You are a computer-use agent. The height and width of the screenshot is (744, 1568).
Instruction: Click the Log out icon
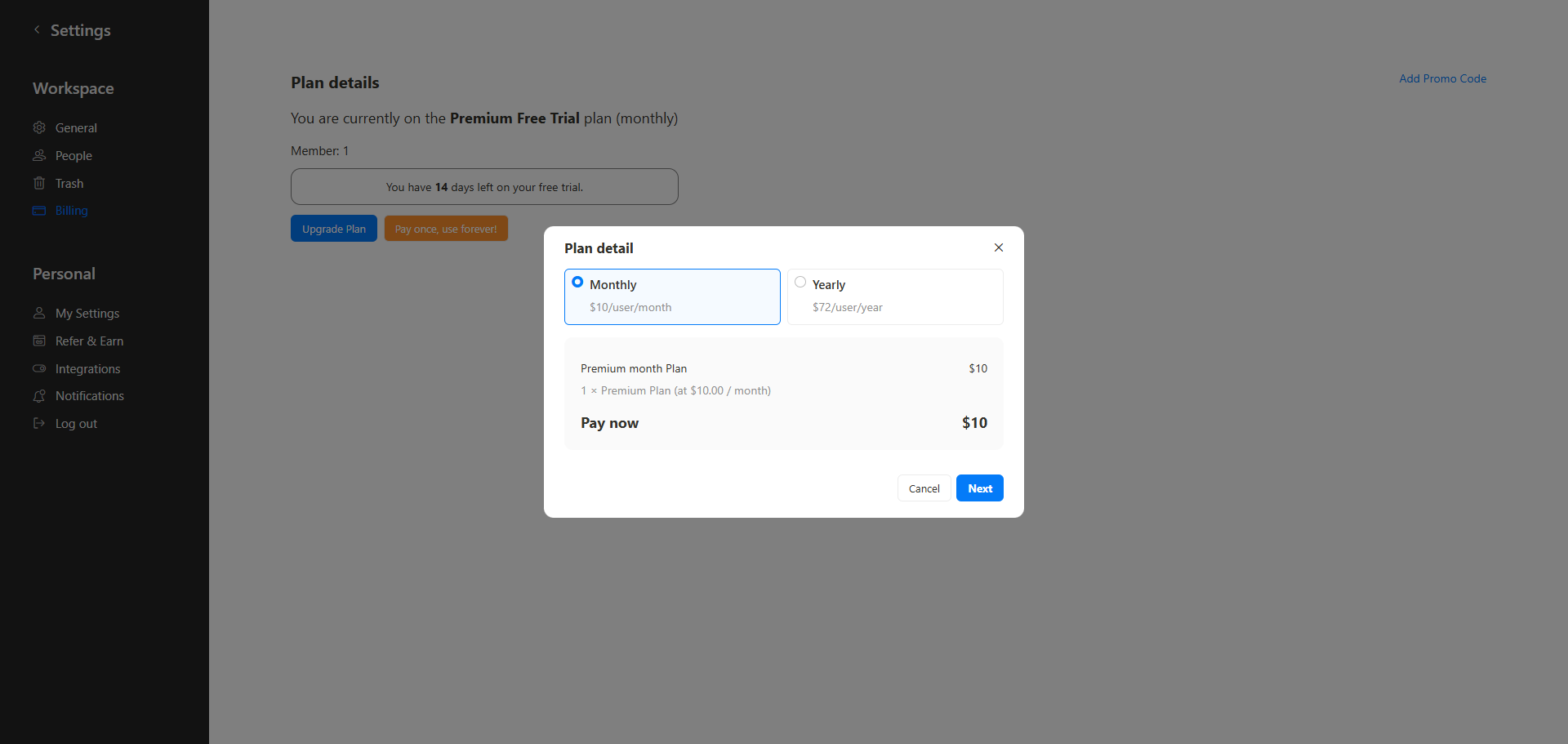click(39, 423)
